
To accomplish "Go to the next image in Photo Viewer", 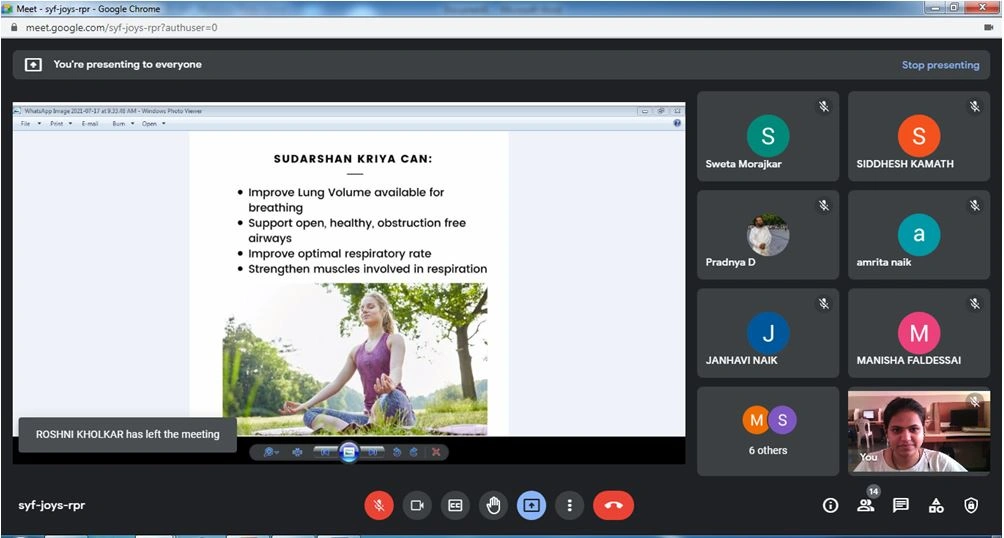I will coord(373,452).
